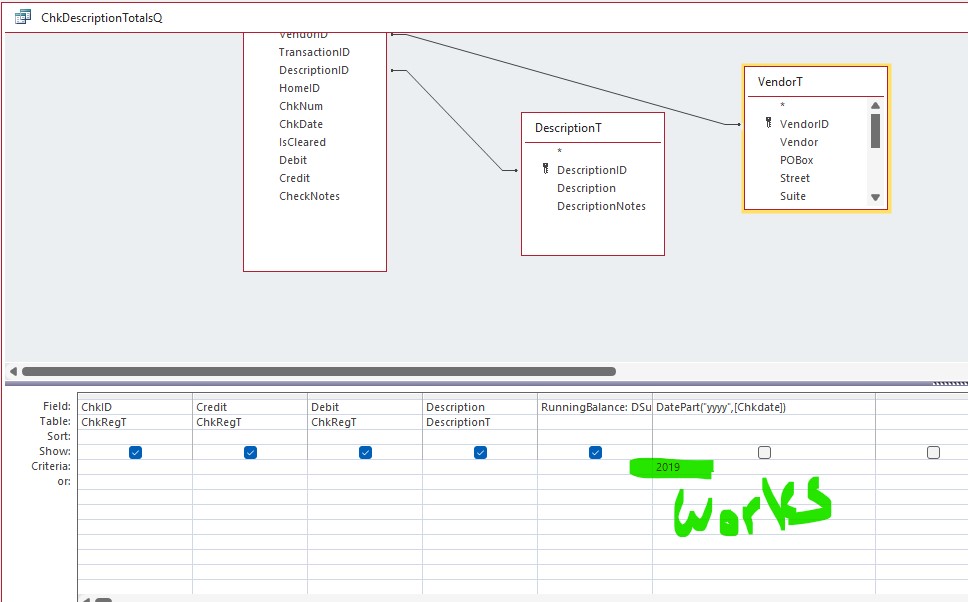Select the VendorT table title bar
968x602 pixels.
(x=815, y=81)
